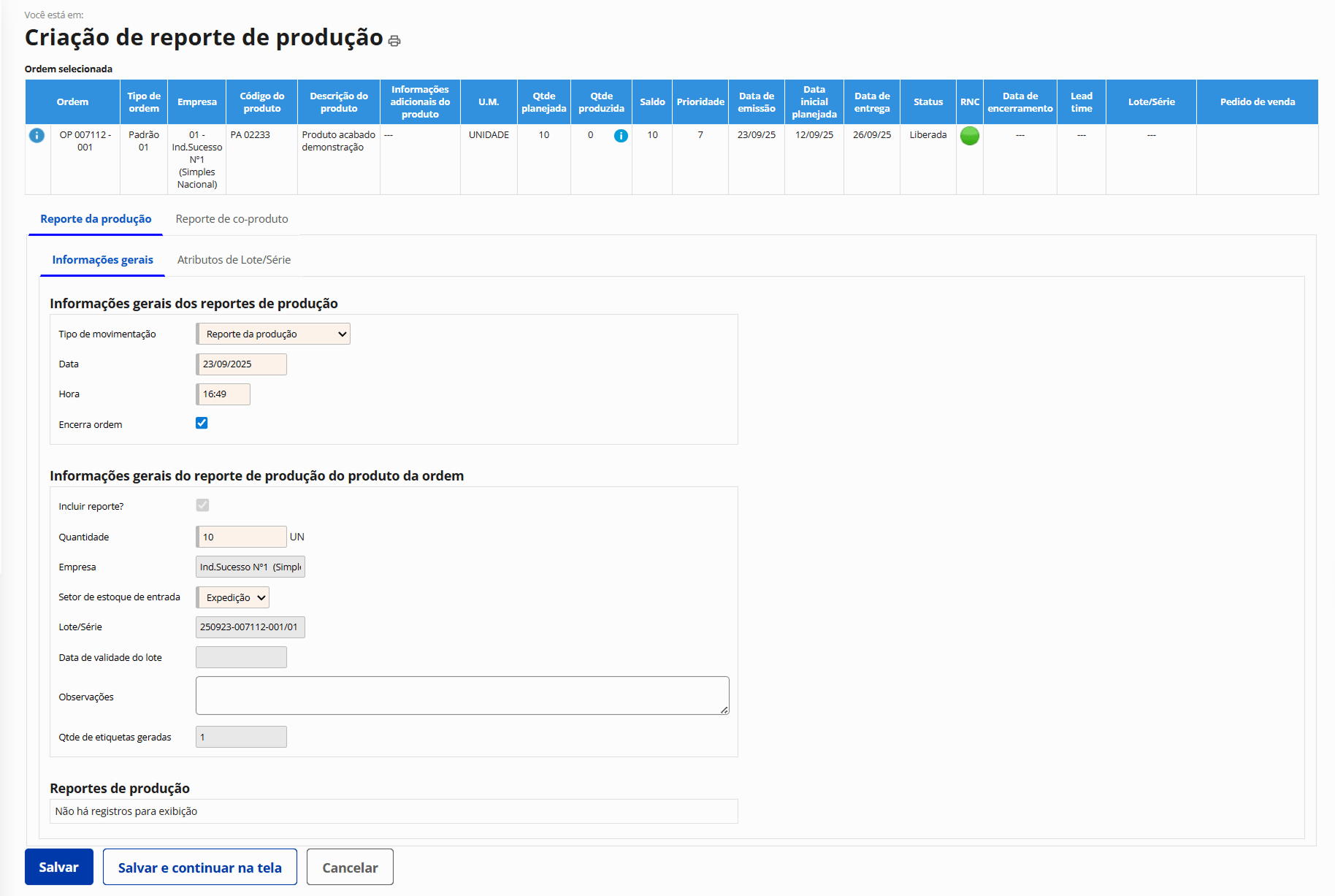Click info icon in Qtde produzida cell
This screenshot has height=896, width=1335.
click(x=621, y=136)
